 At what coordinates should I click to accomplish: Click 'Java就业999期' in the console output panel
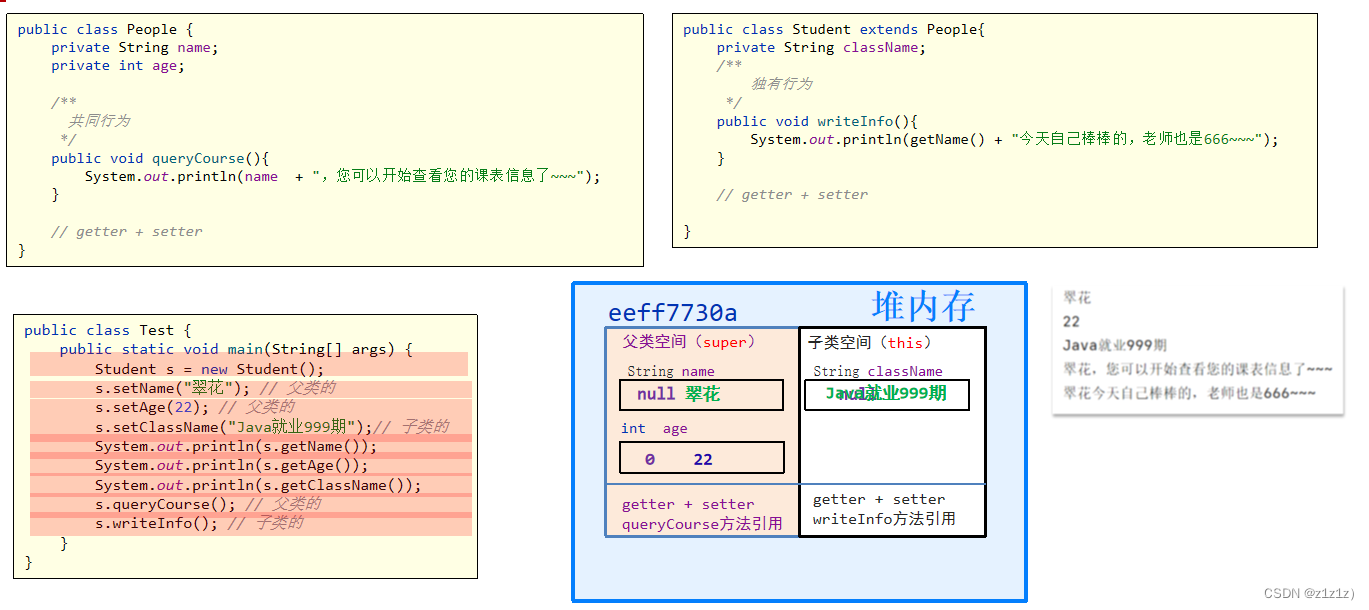pos(1115,345)
